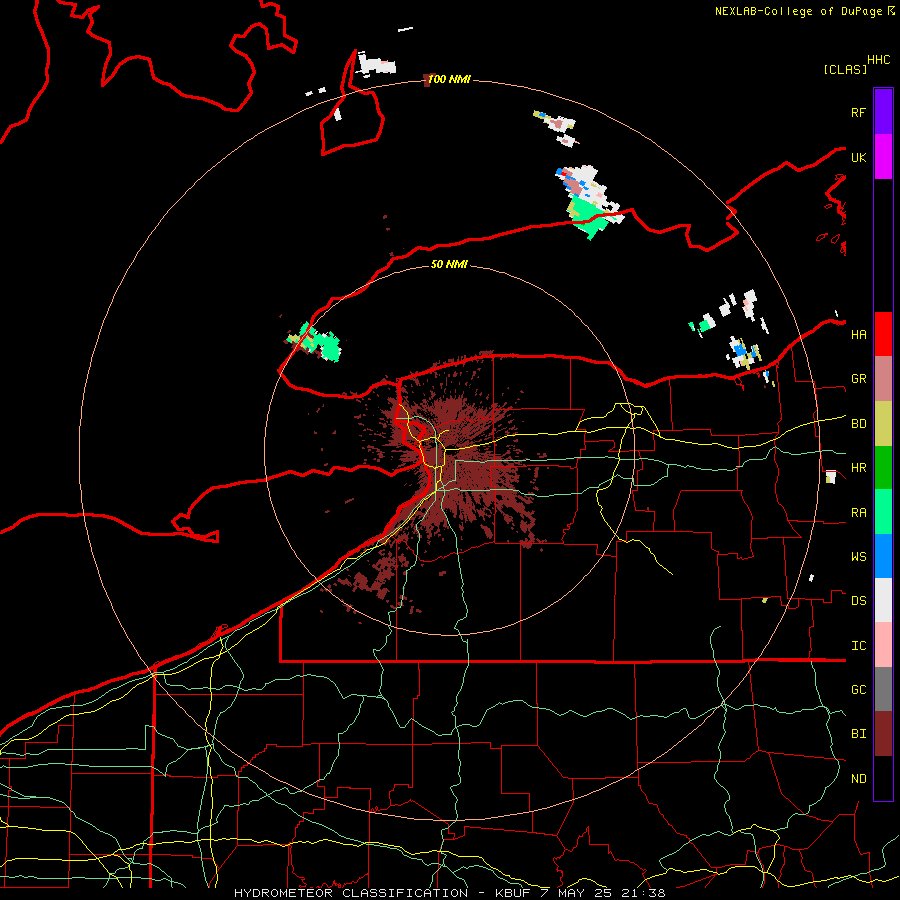Click the HA red legend swatch
The height and width of the screenshot is (900, 900).
point(883,334)
